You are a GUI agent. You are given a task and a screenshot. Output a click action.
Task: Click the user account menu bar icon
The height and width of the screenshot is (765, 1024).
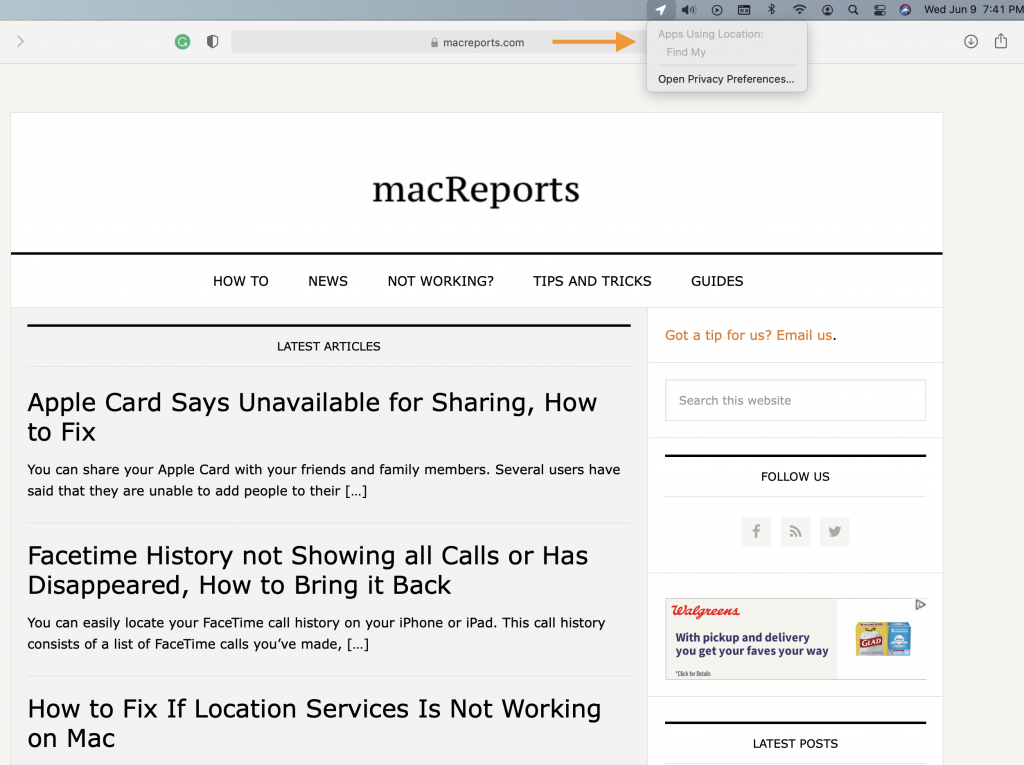827,10
